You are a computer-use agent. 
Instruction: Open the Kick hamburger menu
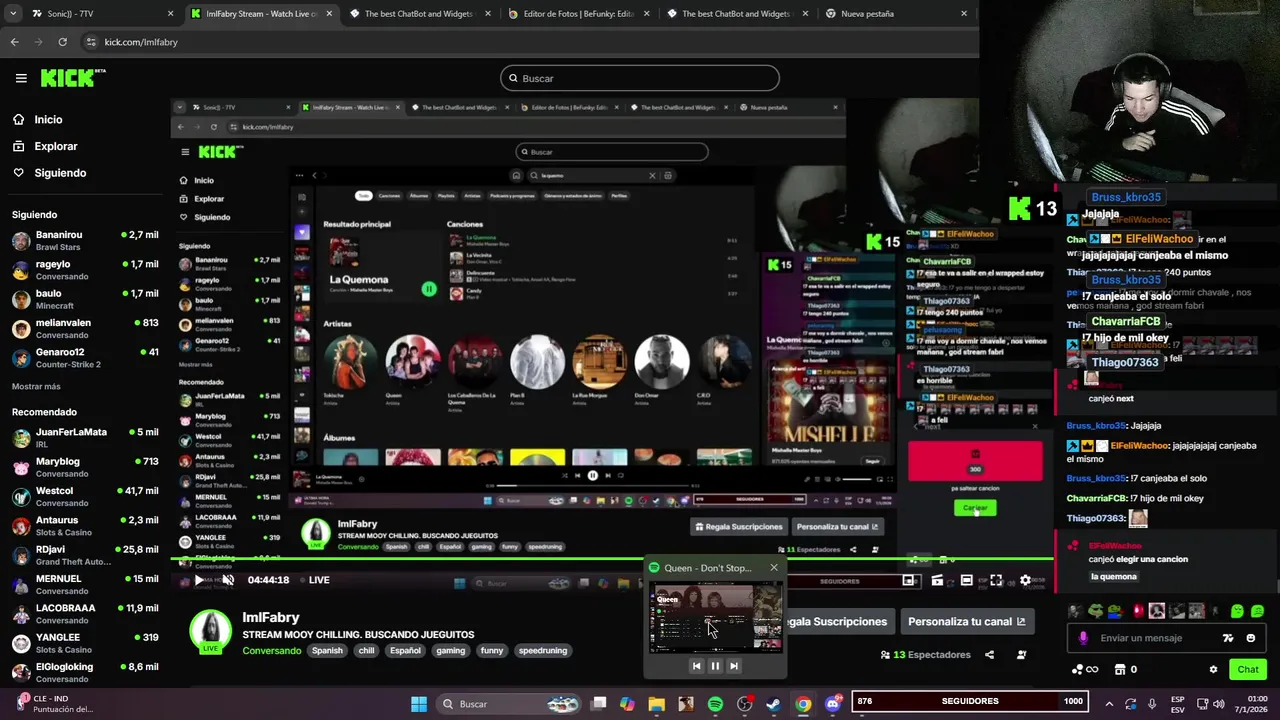pos(21,78)
